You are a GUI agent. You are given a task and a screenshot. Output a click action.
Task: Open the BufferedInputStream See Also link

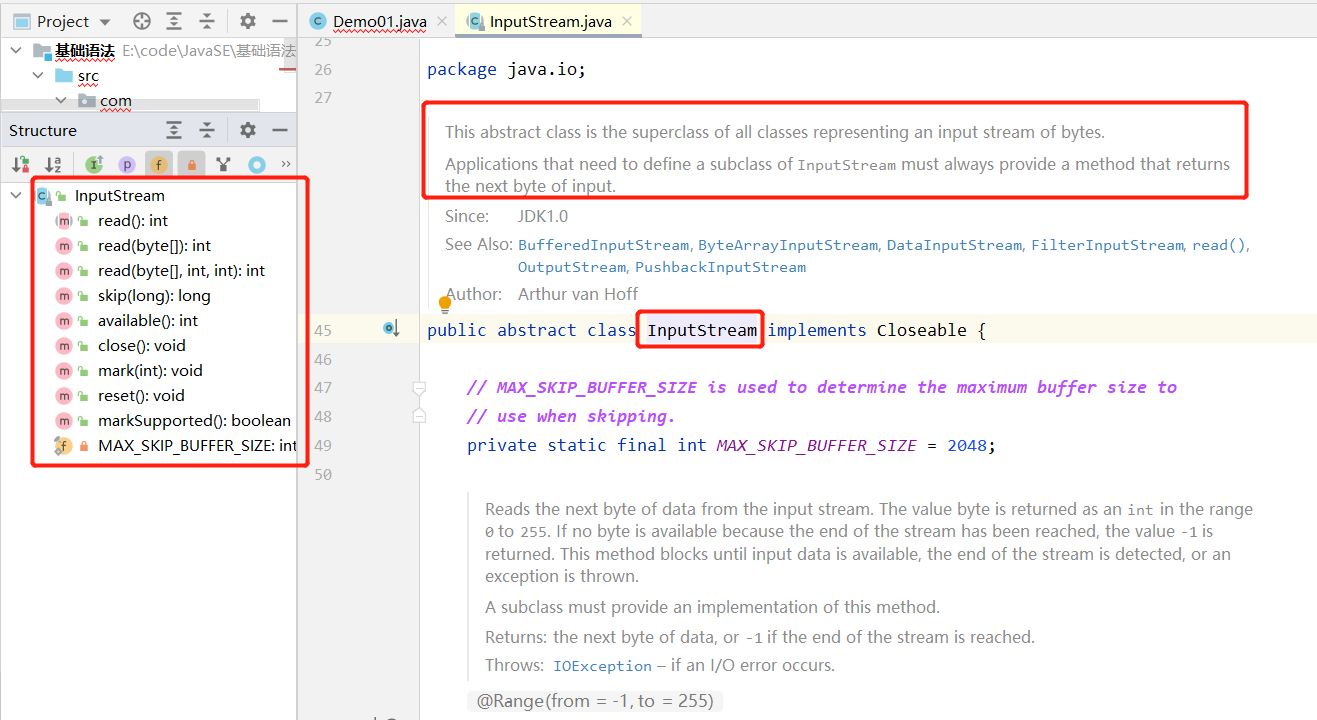(603, 245)
